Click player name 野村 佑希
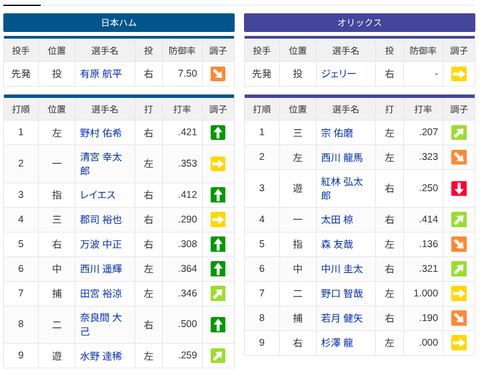This screenshot has height=371, width=480. pyautogui.click(x=101, y=133)
